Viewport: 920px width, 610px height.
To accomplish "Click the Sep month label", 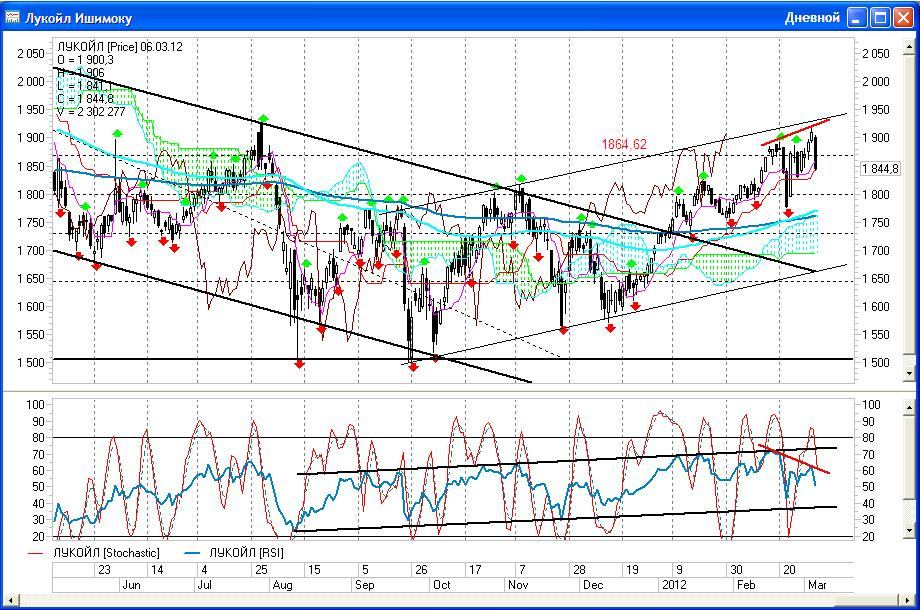I will (364, 585).
